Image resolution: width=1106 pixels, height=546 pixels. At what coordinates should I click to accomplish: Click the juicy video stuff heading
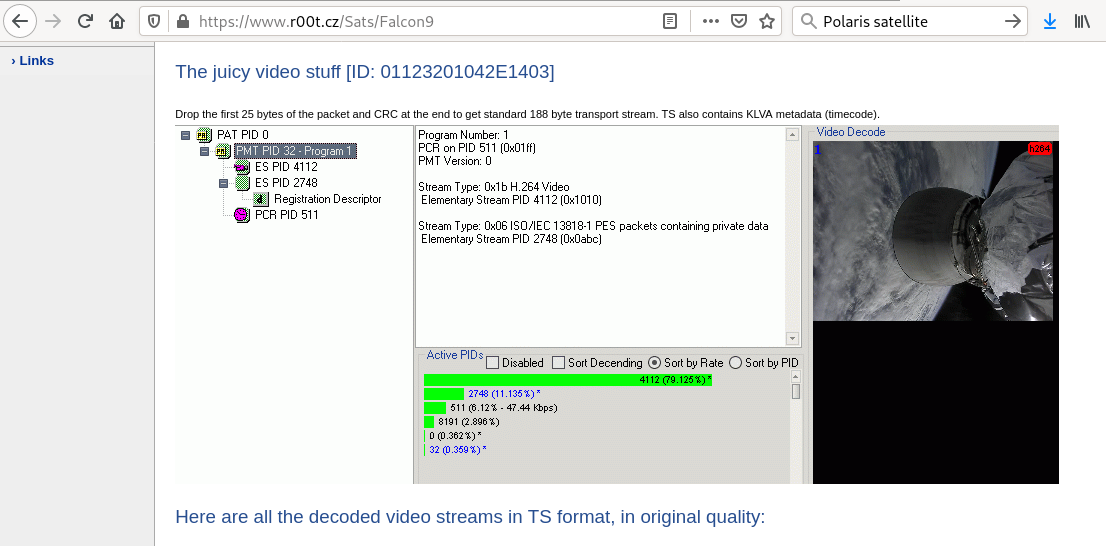click(x=365, y=72)
